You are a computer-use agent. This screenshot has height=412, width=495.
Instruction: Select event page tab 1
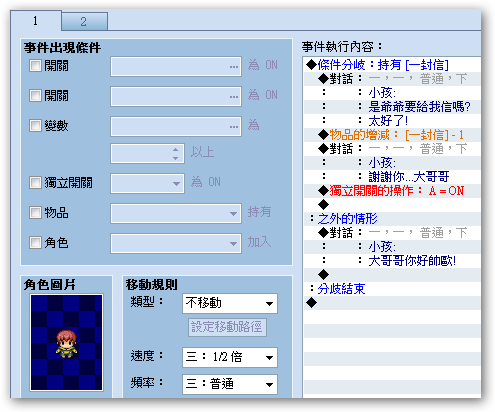36,21
